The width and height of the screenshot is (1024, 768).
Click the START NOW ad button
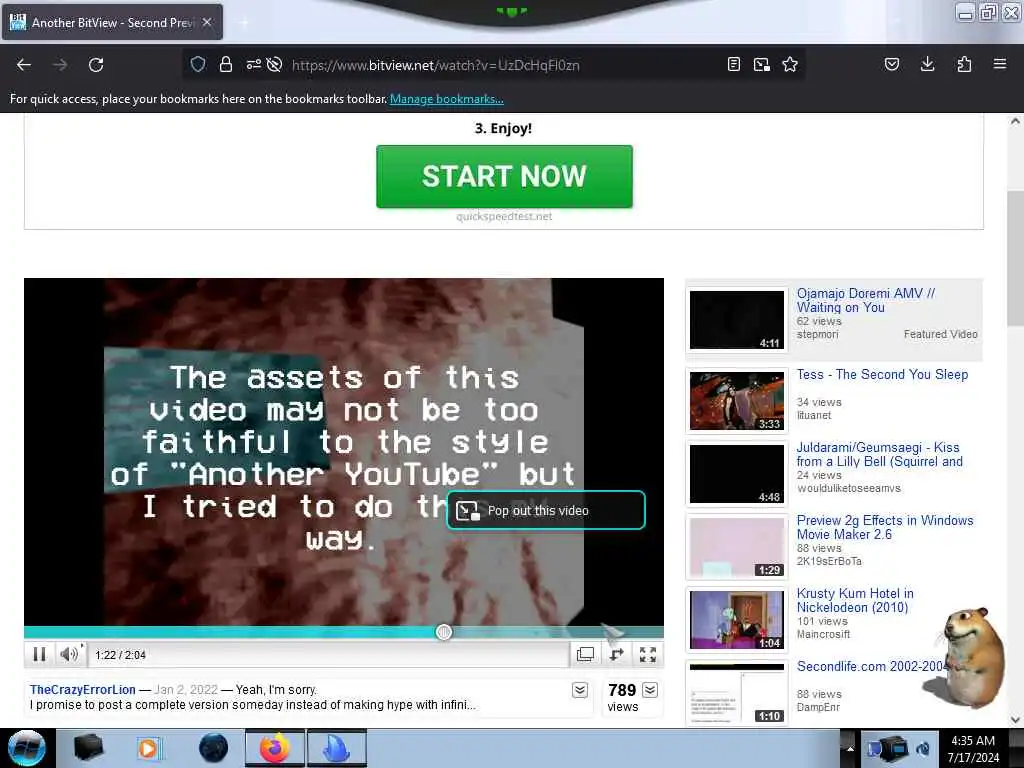point(504,176)
